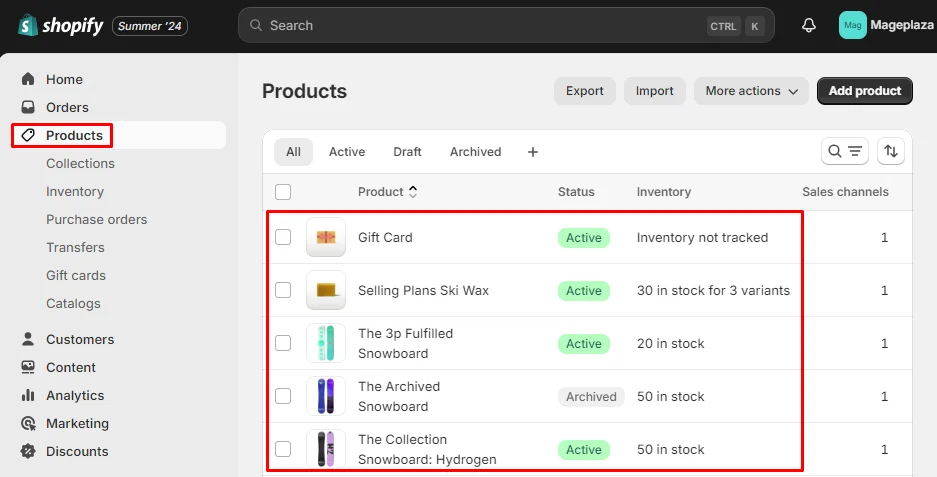Image resolution: width=937 pixels, height=477 pixels.
Task: Click the Inventory column header
Action: pos(663,192)
